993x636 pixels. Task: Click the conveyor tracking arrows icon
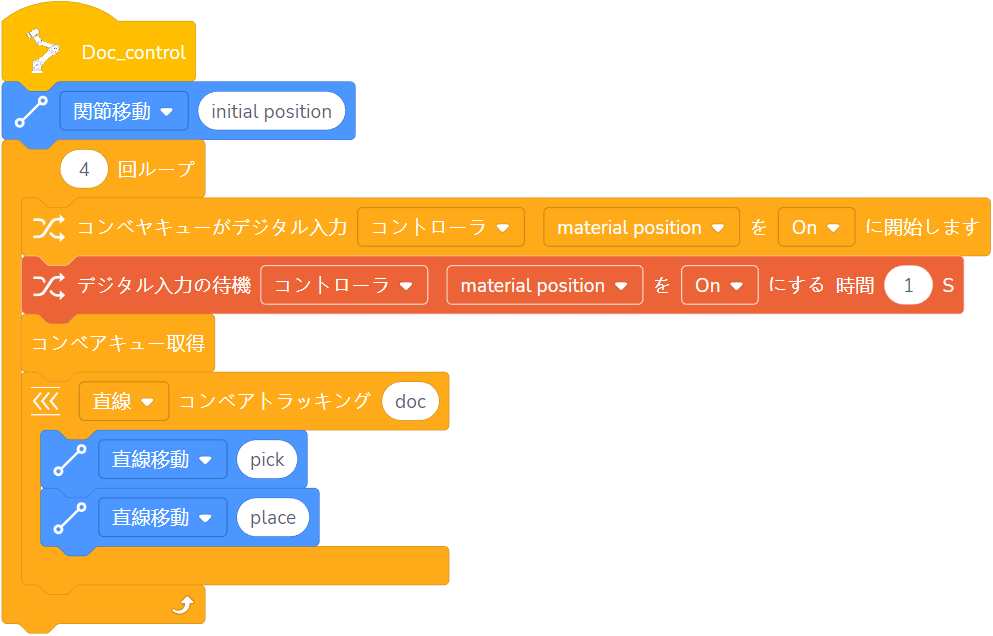[x=46, y=401]
